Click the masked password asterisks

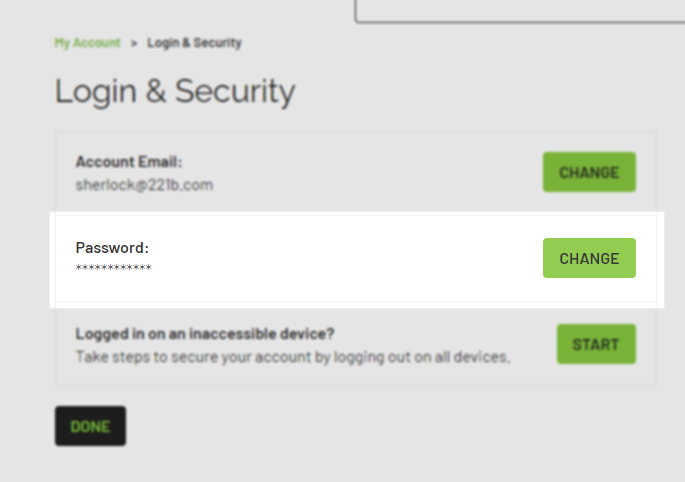point(114,268)
